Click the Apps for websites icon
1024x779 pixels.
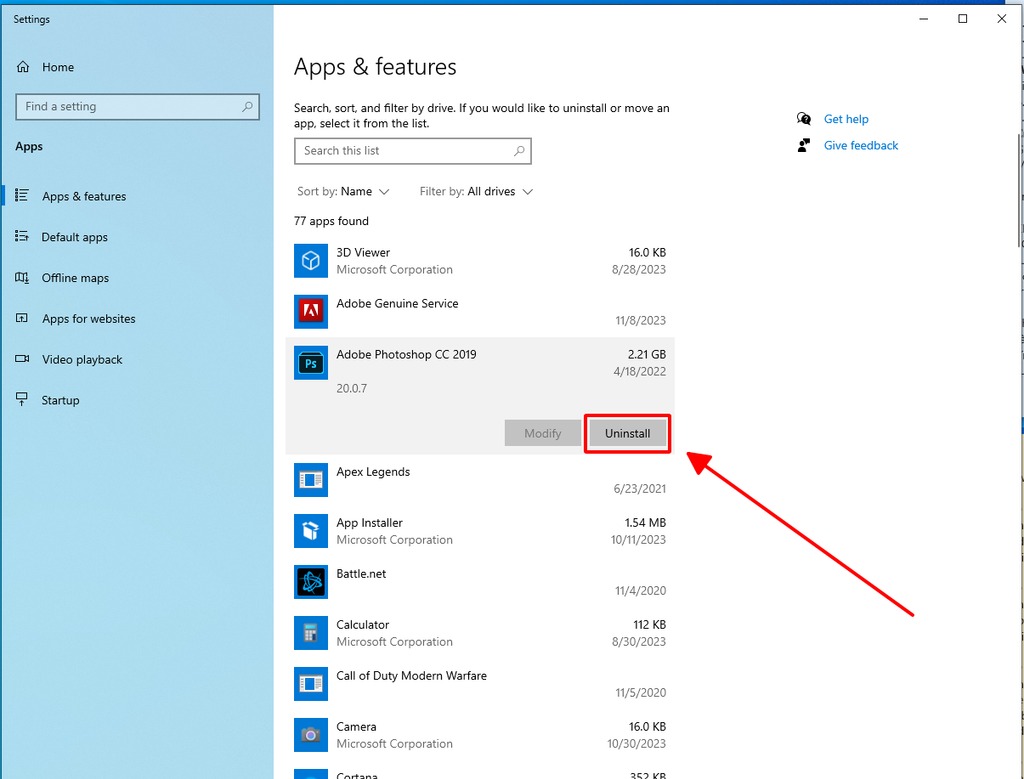coord(22,318)
